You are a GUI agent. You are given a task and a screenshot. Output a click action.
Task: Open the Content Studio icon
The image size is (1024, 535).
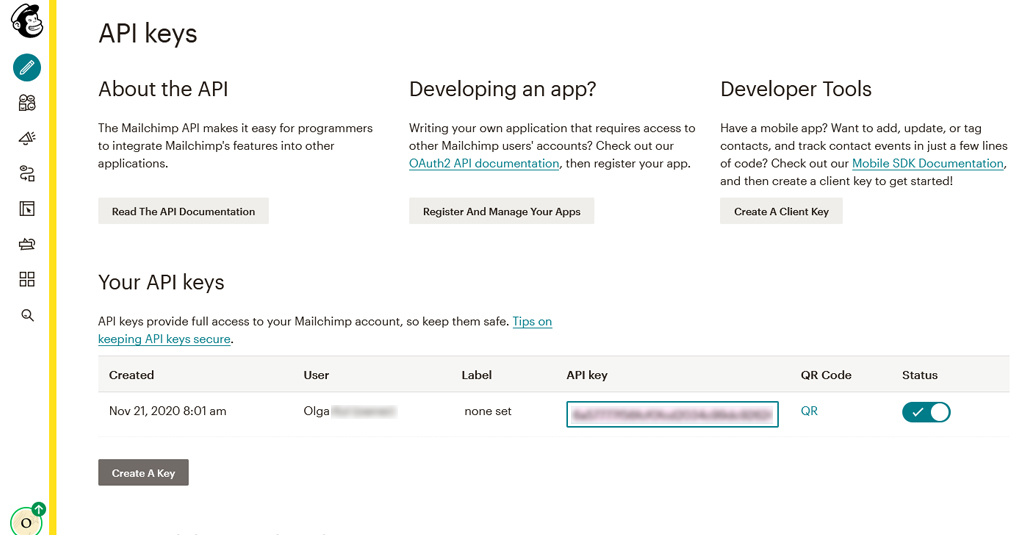[x=27, y=244]
